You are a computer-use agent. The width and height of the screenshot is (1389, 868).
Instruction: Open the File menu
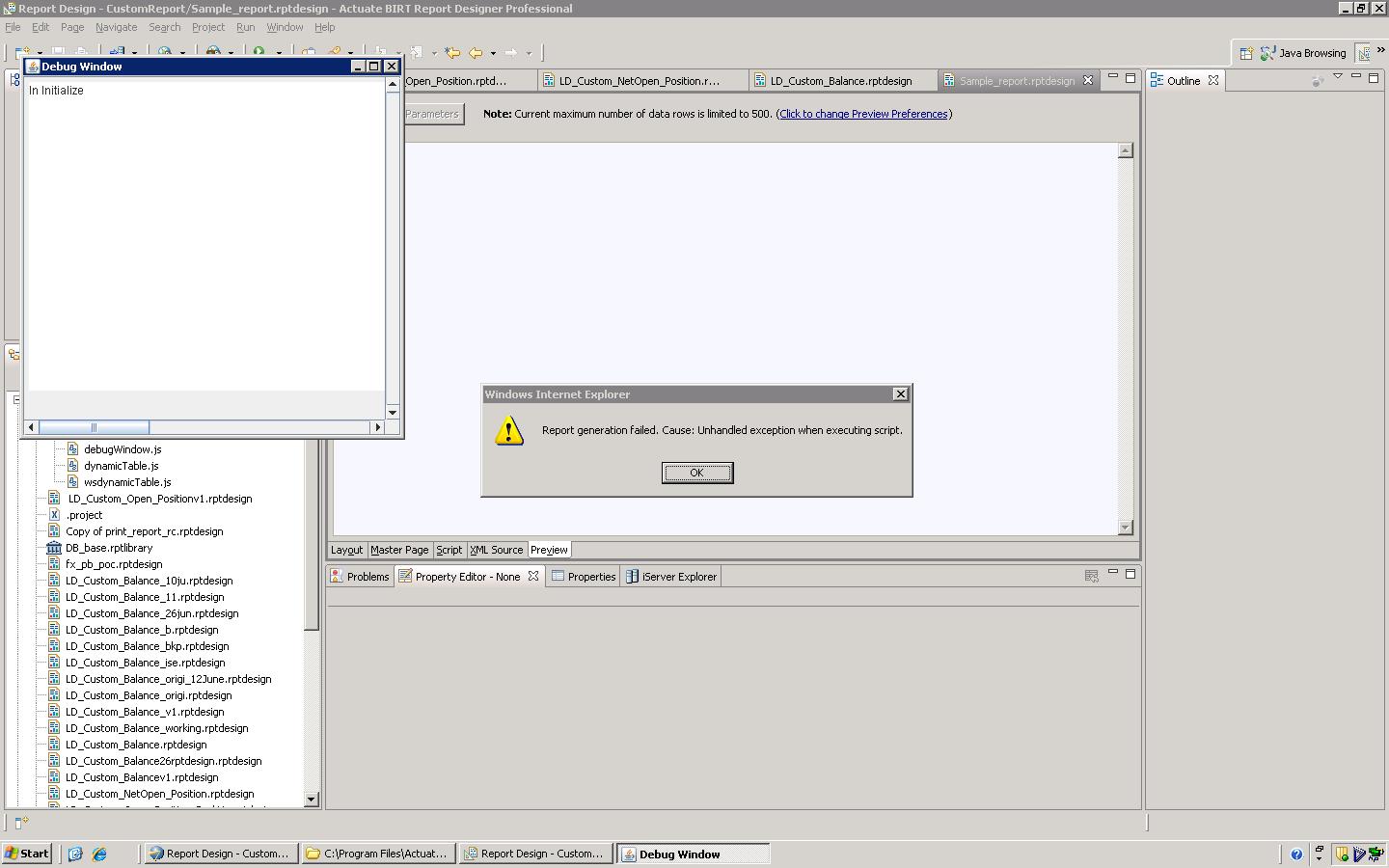pos(13,27)
